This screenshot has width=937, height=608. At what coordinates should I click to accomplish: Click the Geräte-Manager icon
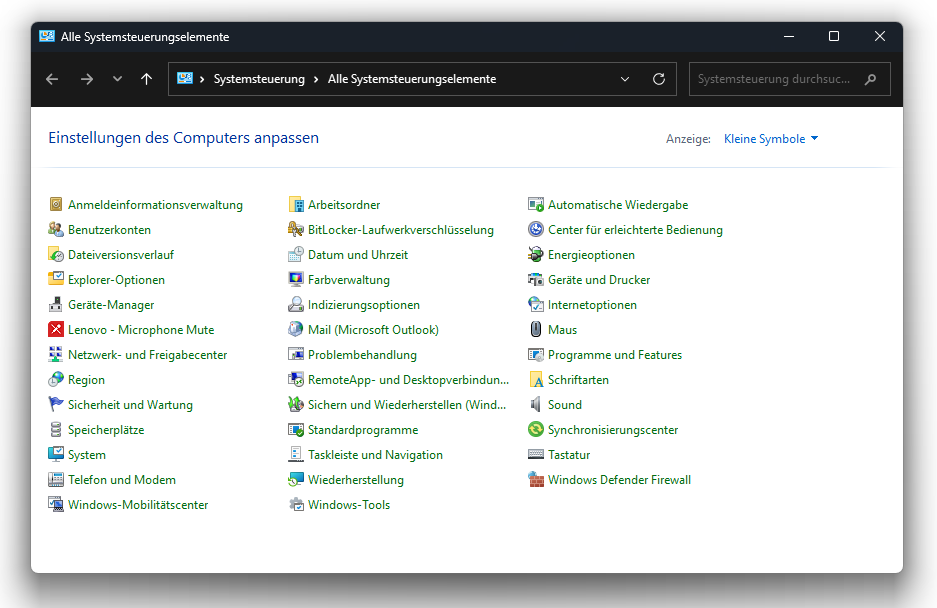coord(56,305)
